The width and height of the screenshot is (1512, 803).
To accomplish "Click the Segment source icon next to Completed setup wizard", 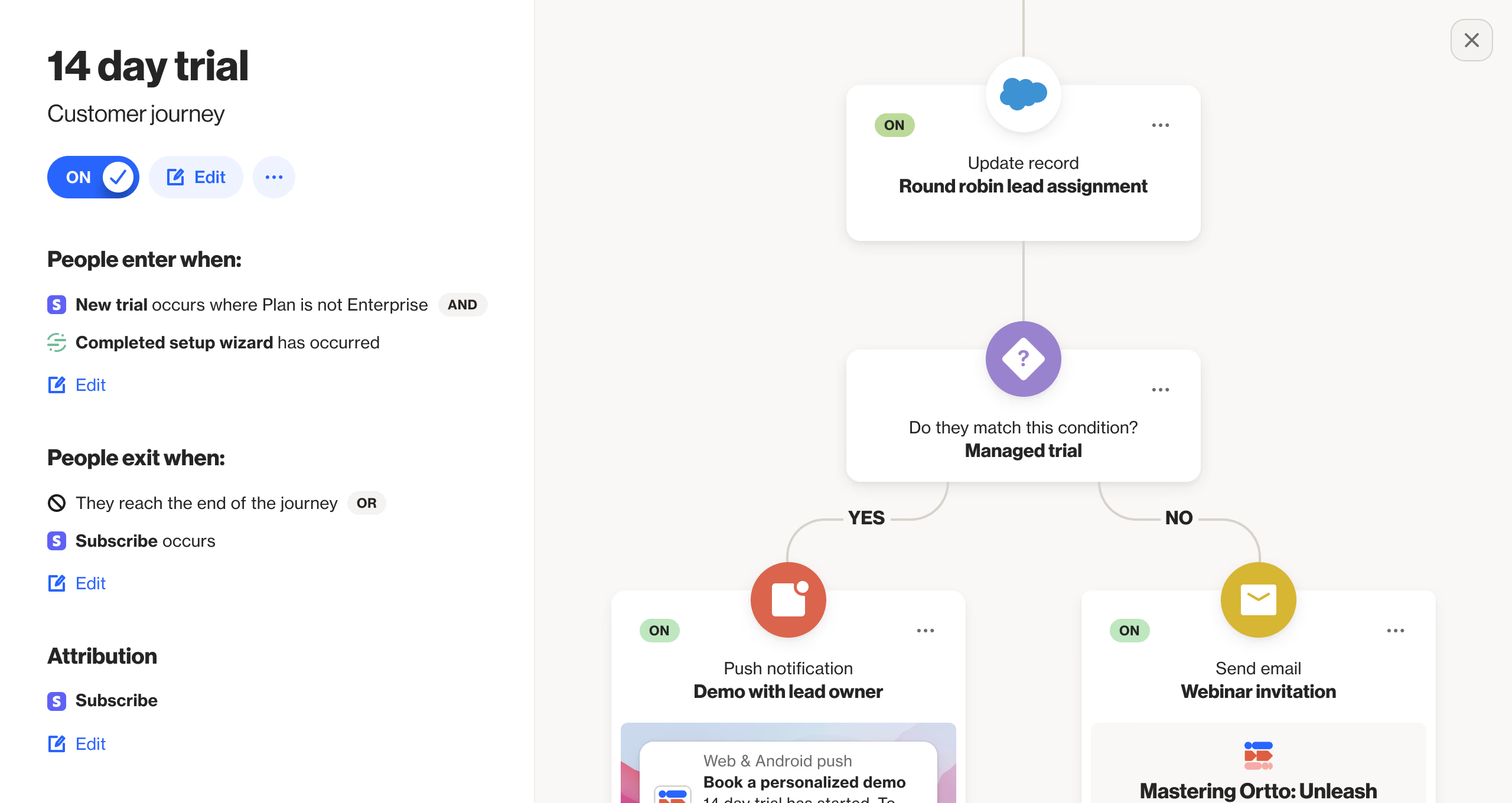I will [56, 342].
